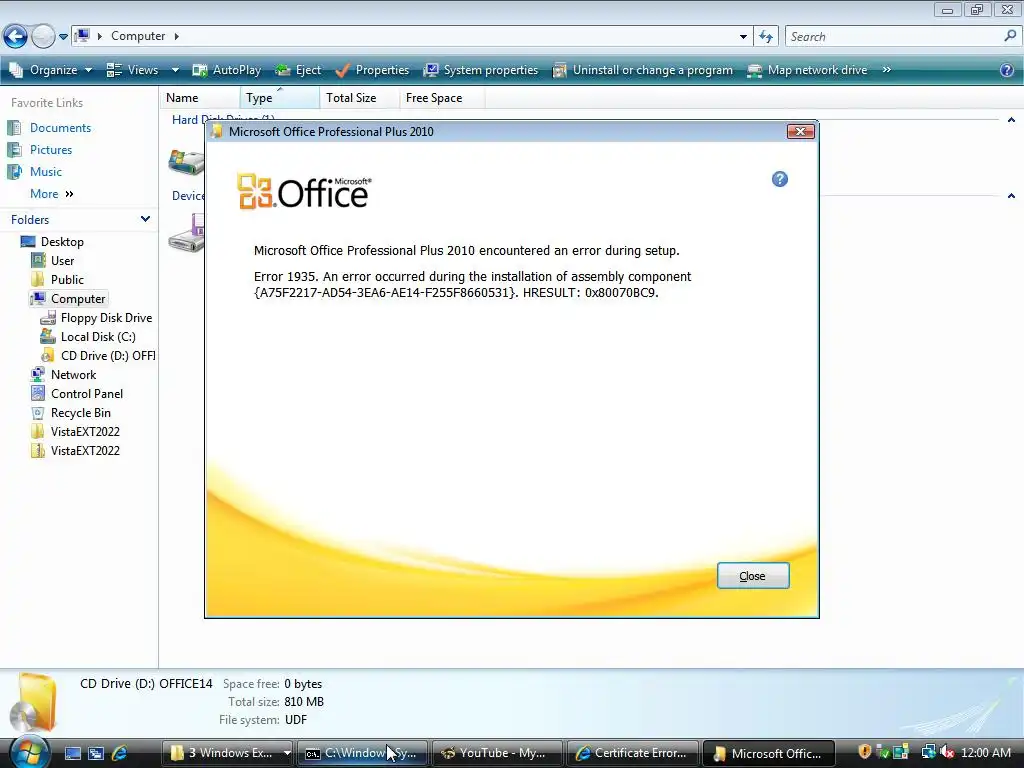1024x768 pixels.
Task: Launch Internet Explorer from quick launch
Action: pyautogui.click(x=120, y=754)
